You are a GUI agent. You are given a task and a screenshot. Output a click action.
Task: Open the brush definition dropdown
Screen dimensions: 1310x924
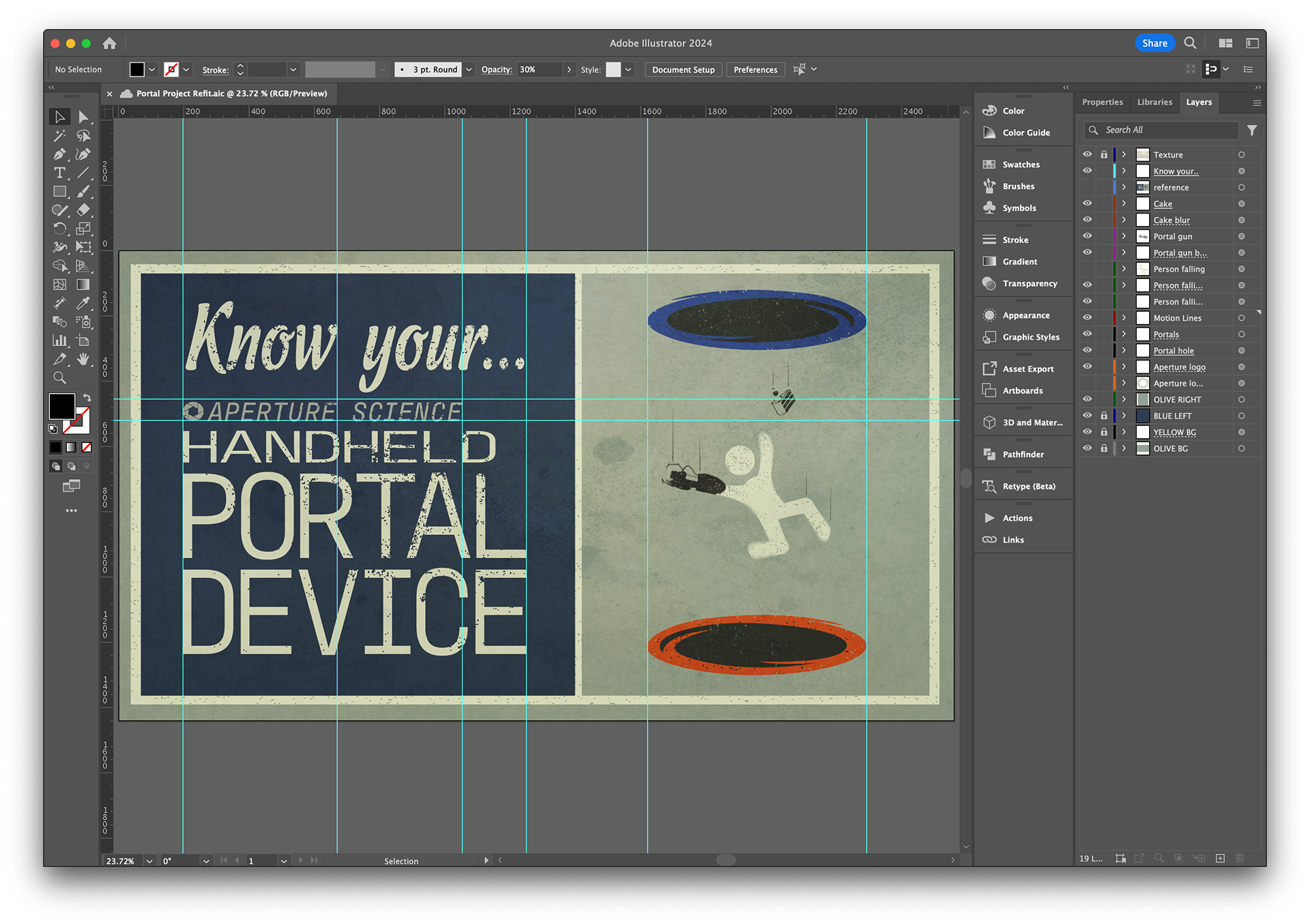tap(469, 70)
